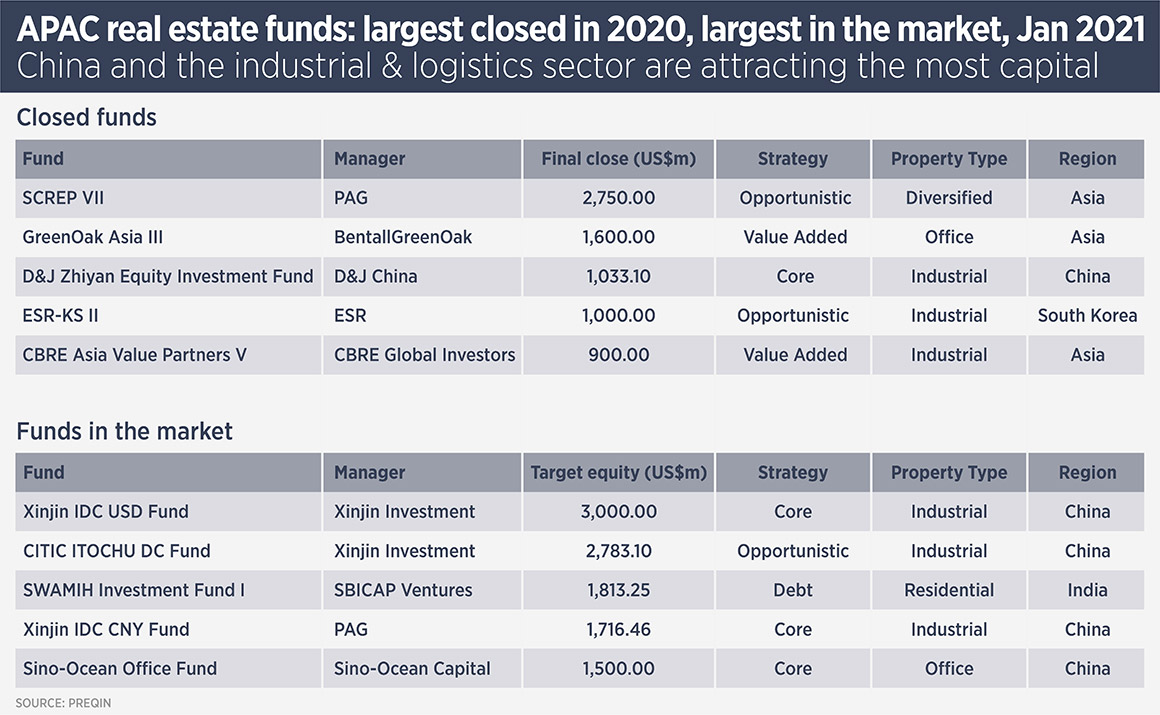Select the BentallGreenOak manager cell
This screenshot has width=1160, height=715.
[403, 237]
